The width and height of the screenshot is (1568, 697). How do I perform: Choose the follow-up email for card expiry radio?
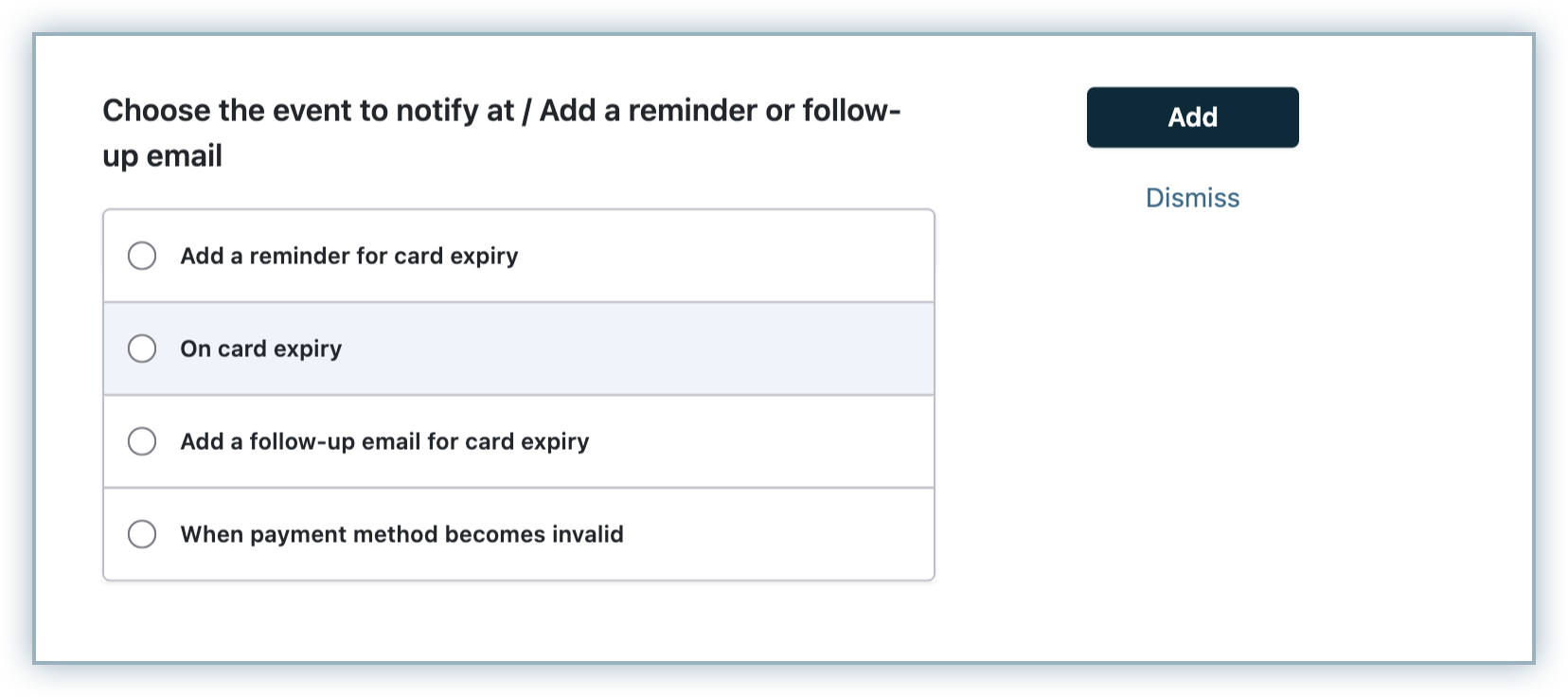pyautogui.click(x=142, y=441)
